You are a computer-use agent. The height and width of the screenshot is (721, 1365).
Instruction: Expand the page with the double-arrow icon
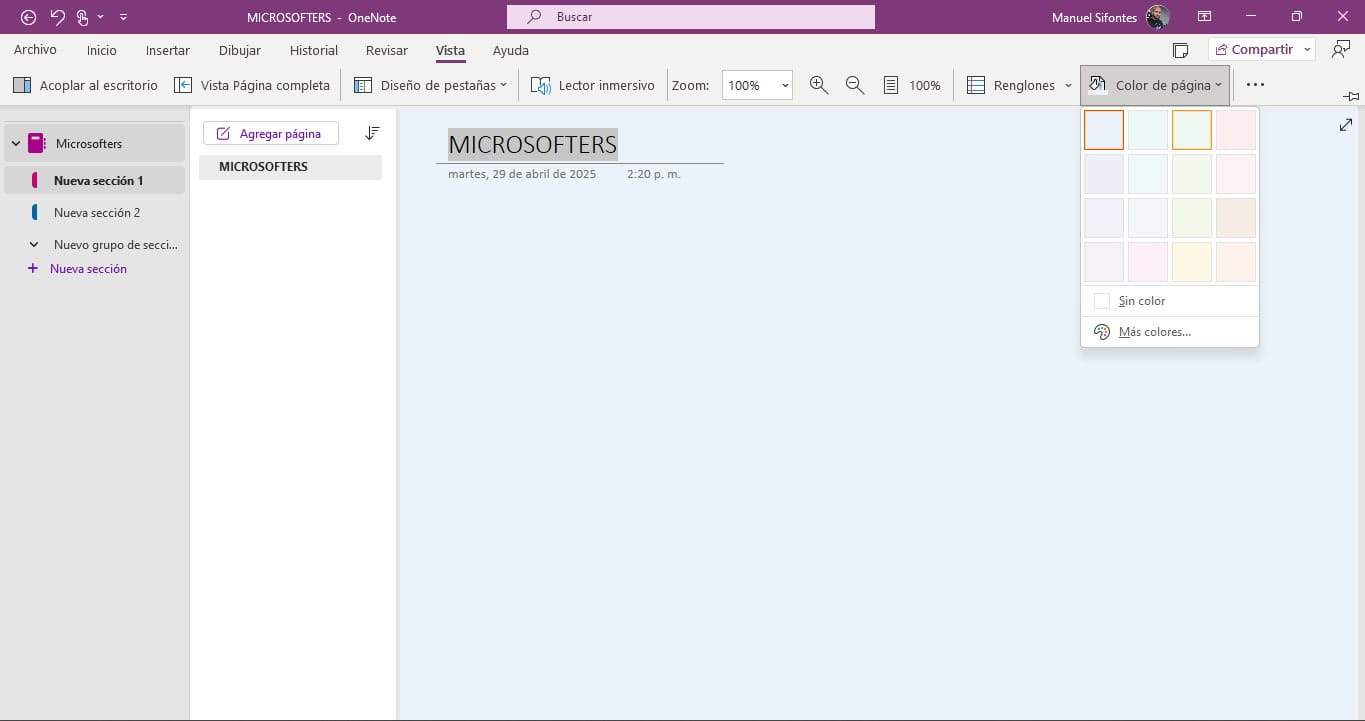(1345, 125)
